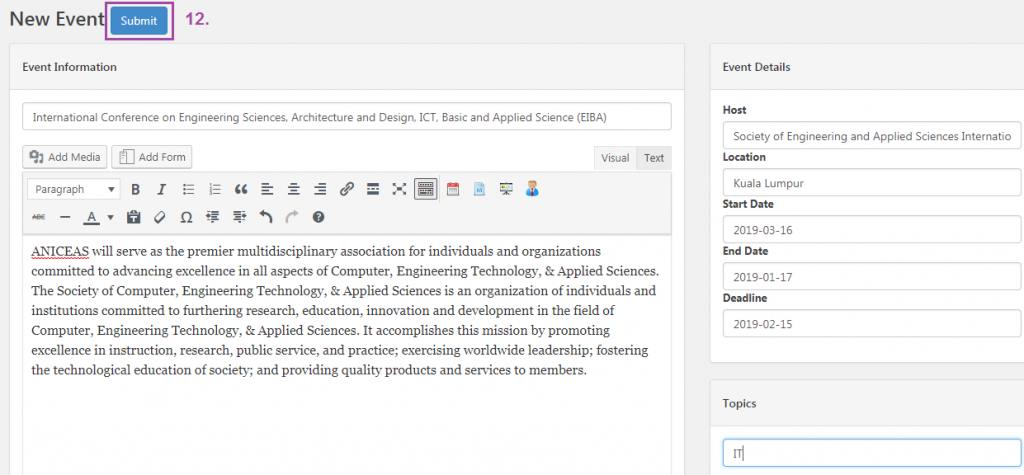This screenshot has width=1024, height=475.
Task: Align text left
Action: [x=267, y=189]
